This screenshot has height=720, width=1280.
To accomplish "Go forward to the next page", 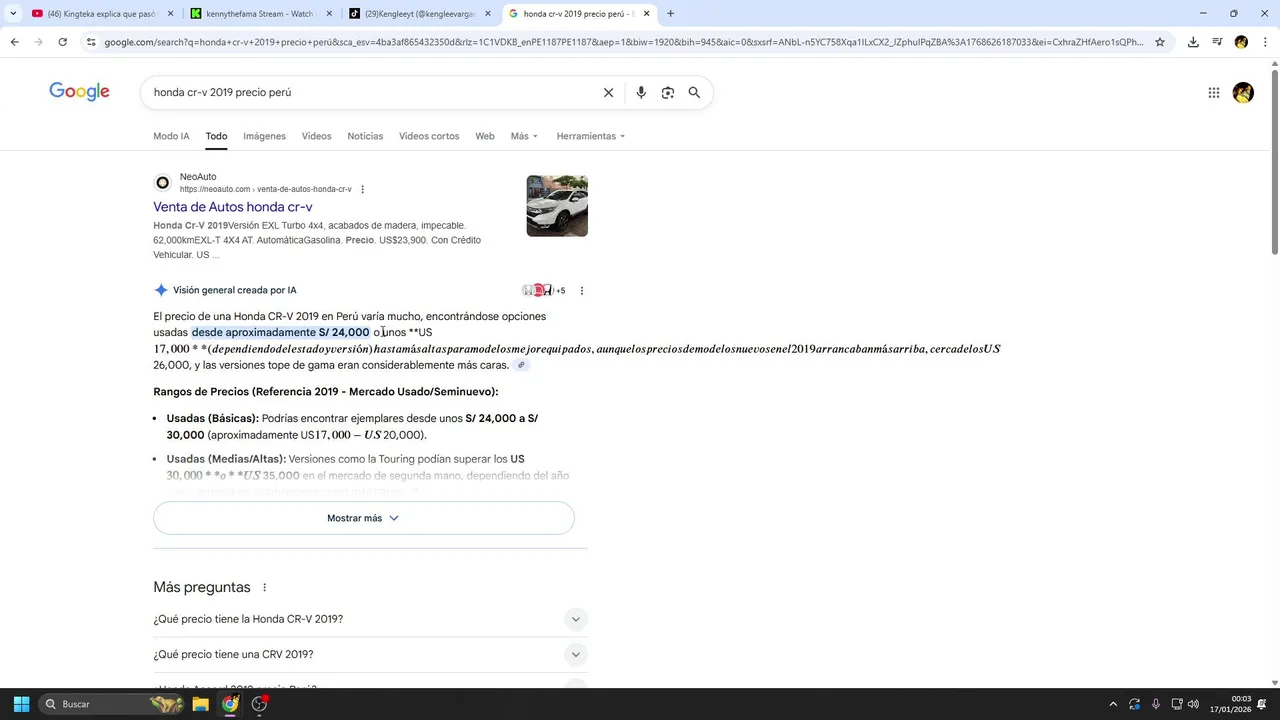I will point(38,42).
